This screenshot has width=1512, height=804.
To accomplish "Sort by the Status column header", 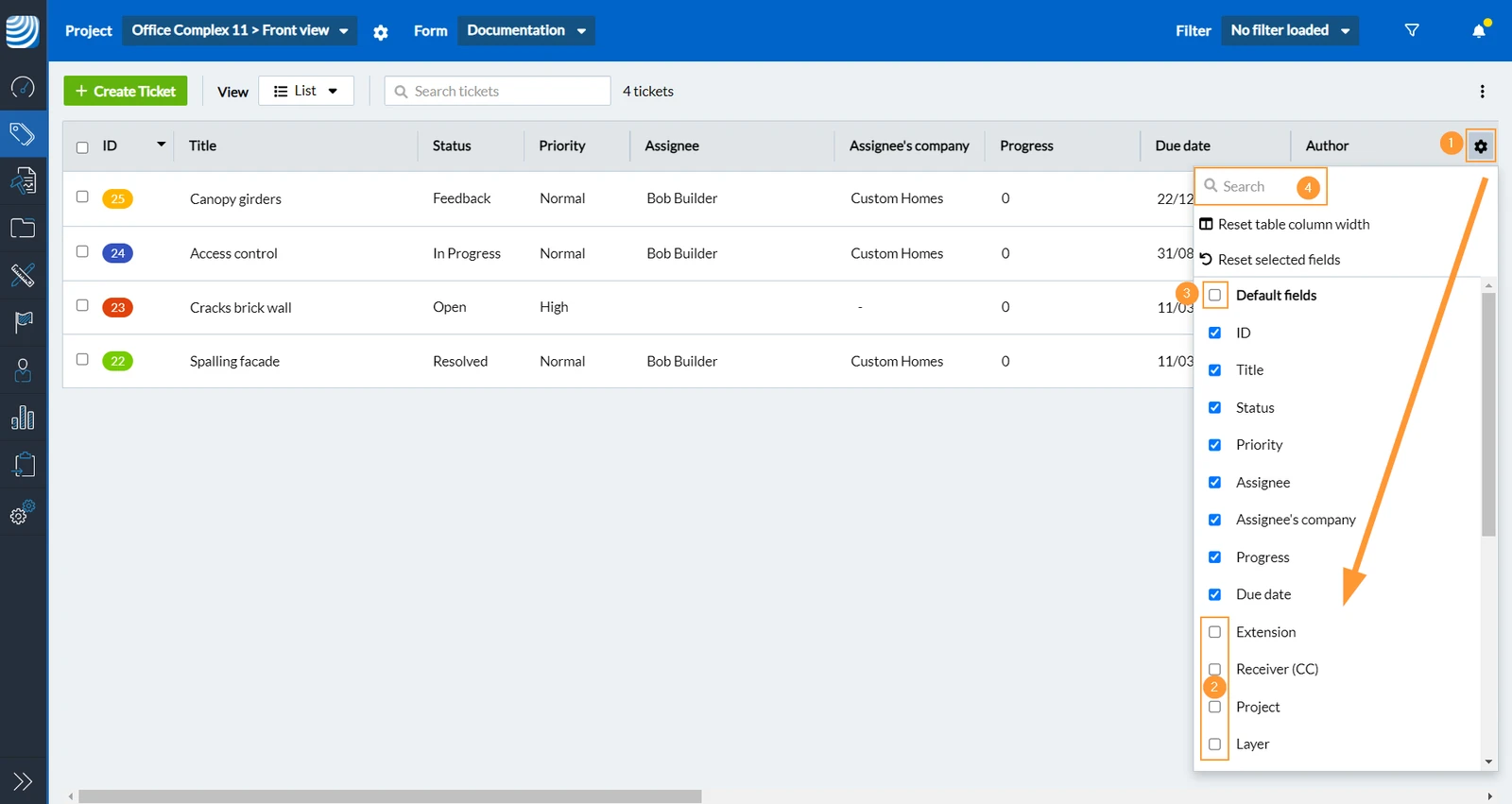I will pyautogui.click(x=452, y=145).
